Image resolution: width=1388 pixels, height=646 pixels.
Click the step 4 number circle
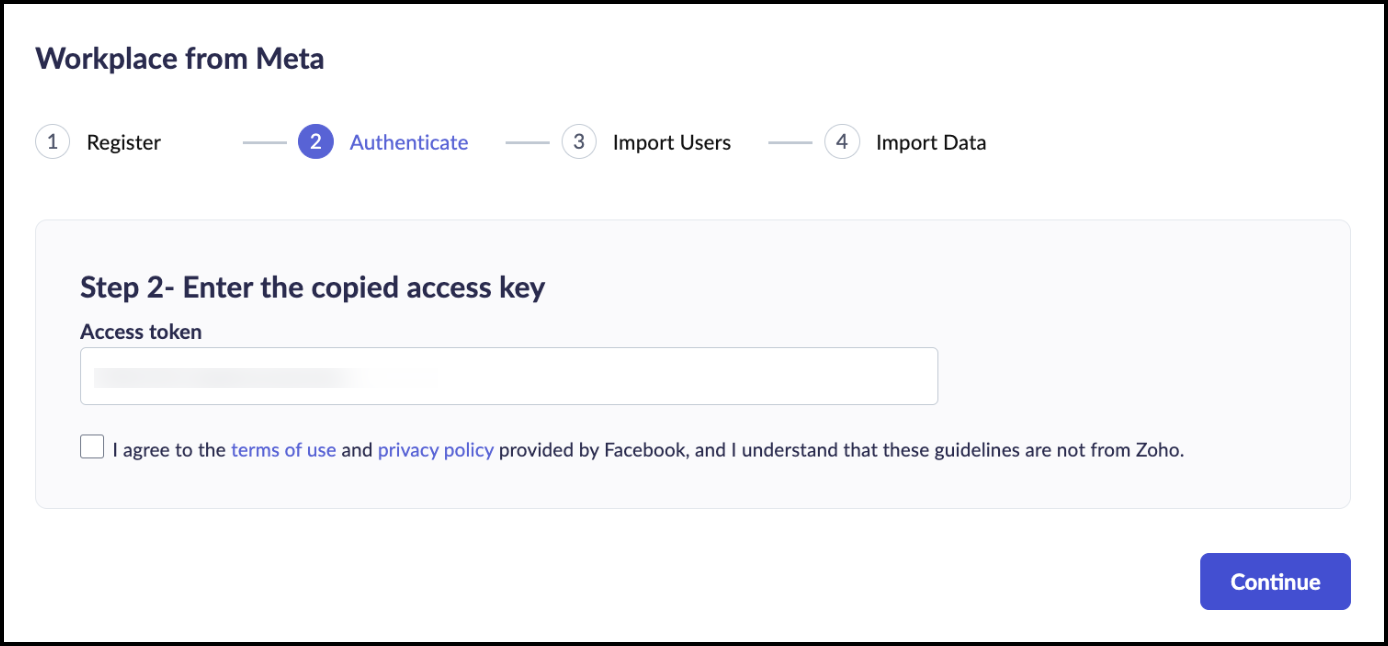[x=842, y=142]
